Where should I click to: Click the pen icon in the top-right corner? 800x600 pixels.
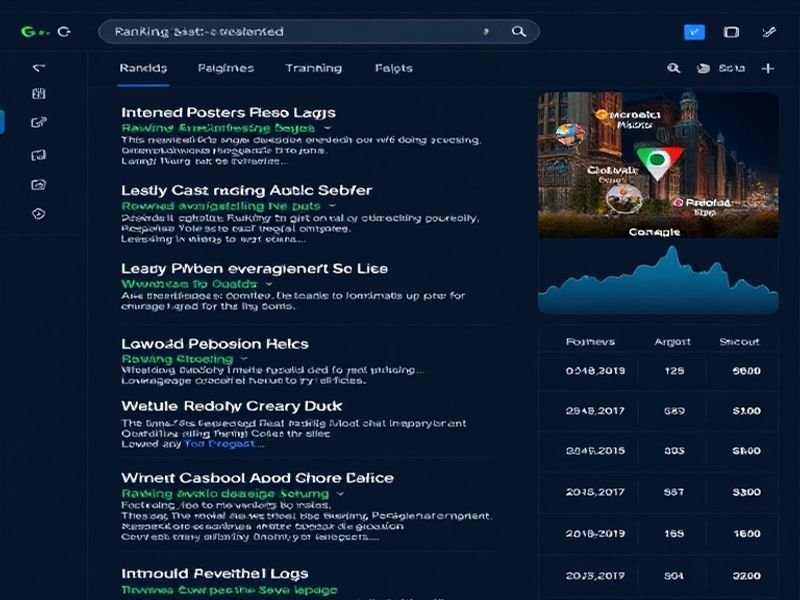click(x=768, y=32)
